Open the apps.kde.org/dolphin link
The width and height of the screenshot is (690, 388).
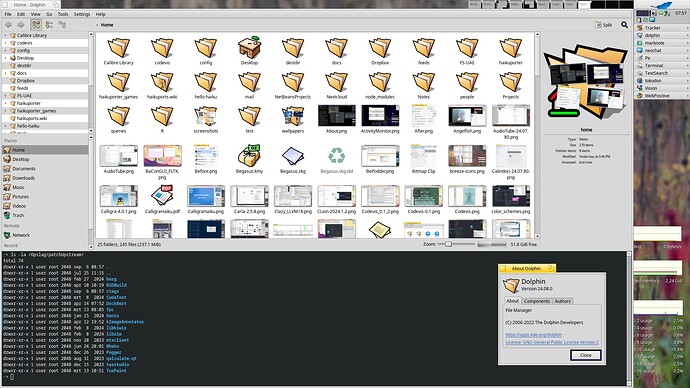533,335
